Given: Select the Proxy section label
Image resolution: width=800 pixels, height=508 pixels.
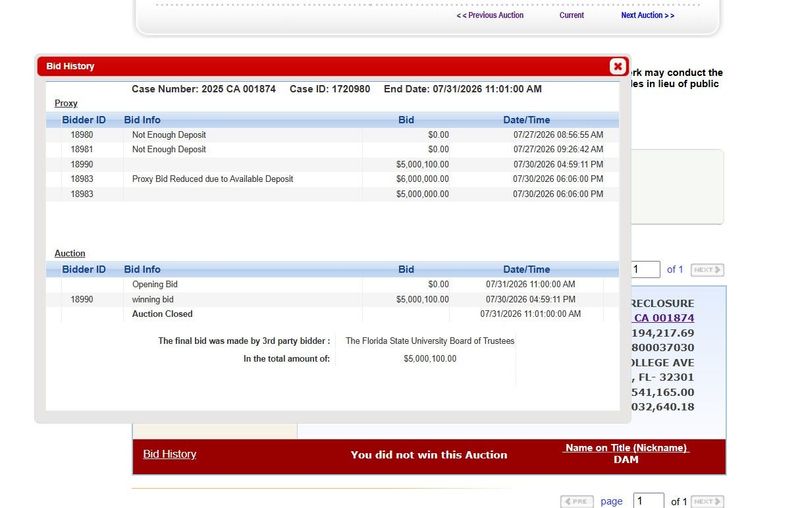Looking at the screenshot, I should 66,103.
